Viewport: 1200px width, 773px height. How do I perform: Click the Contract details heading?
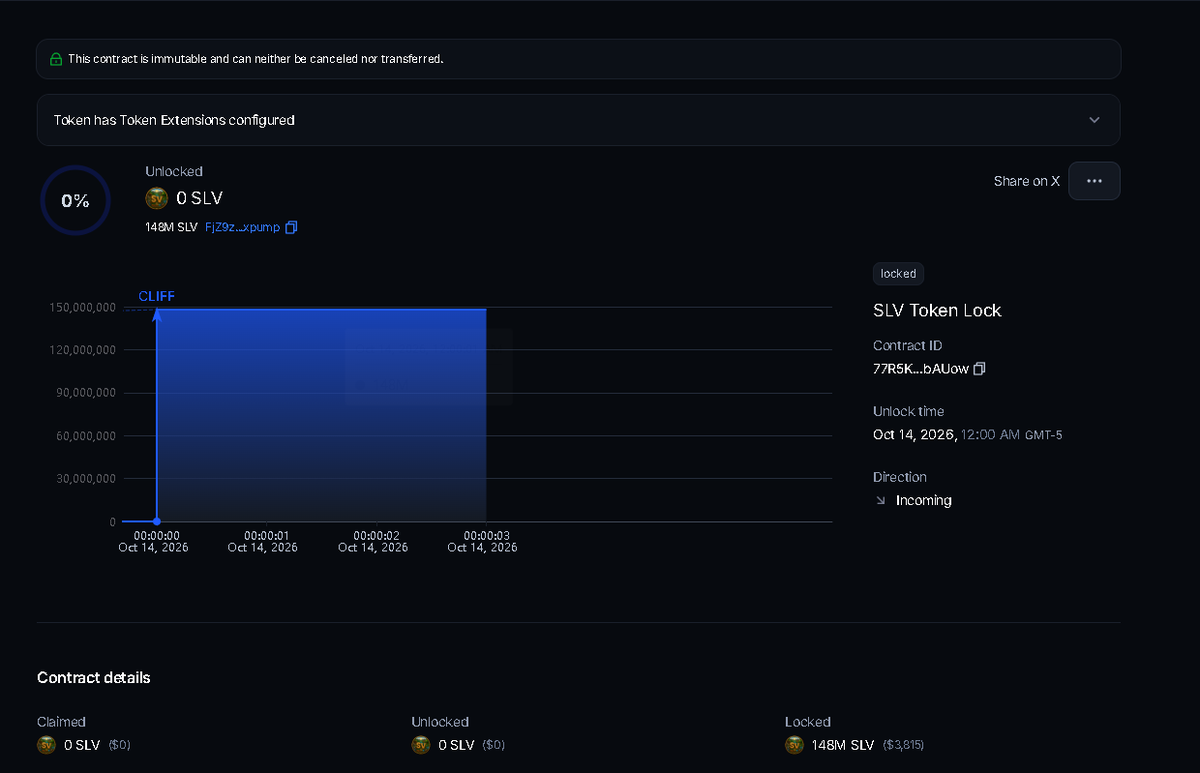point(94,678)
